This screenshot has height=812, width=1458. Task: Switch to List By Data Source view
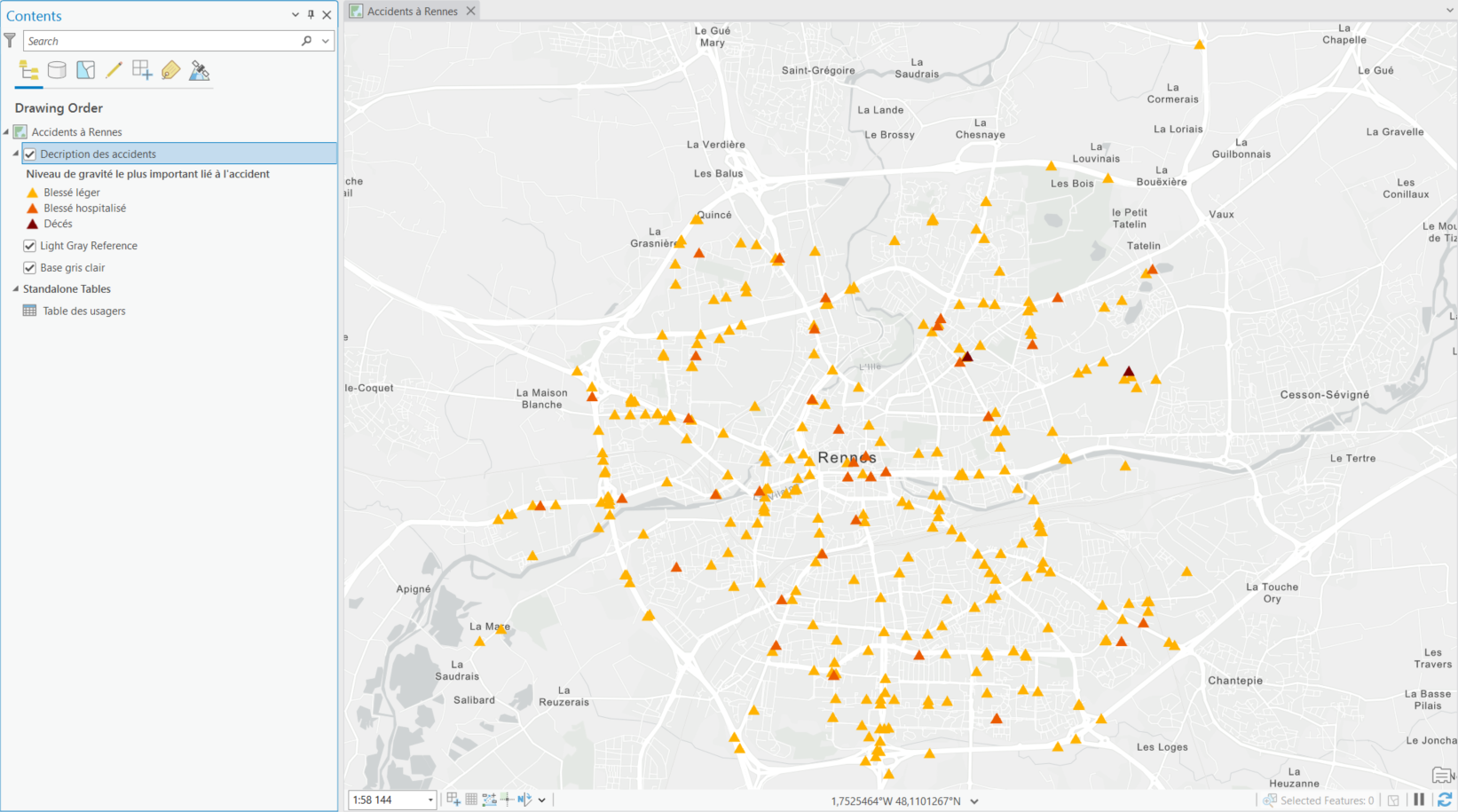pyautogui.click(x=57, y=71)
